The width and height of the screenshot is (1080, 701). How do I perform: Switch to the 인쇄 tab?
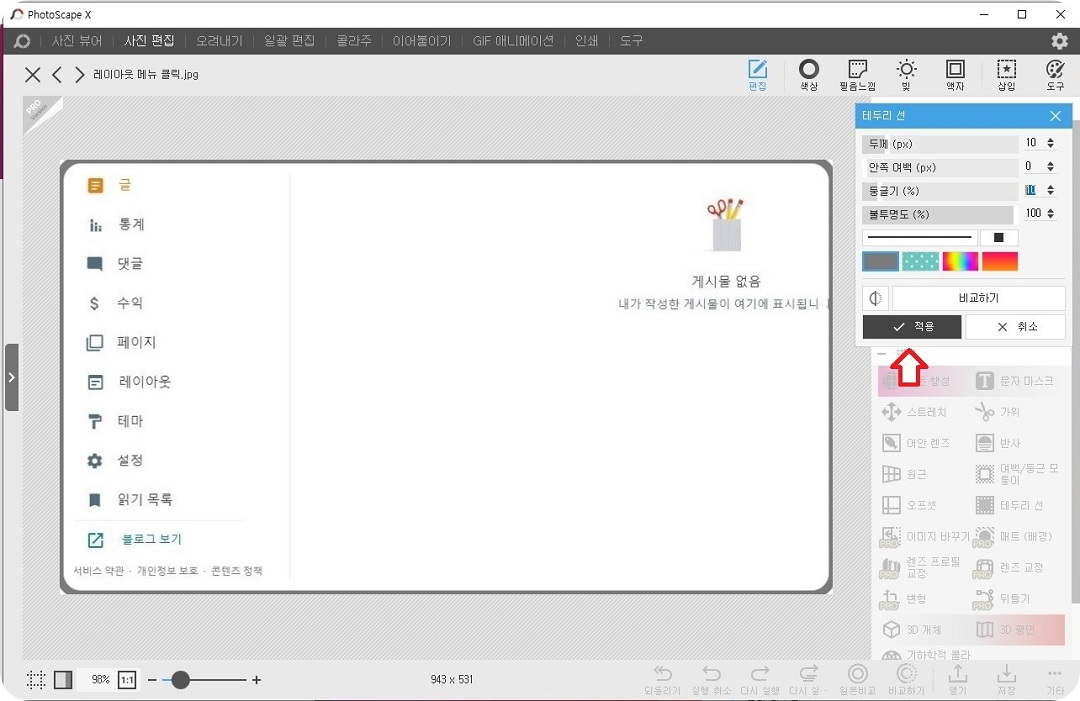586,41
